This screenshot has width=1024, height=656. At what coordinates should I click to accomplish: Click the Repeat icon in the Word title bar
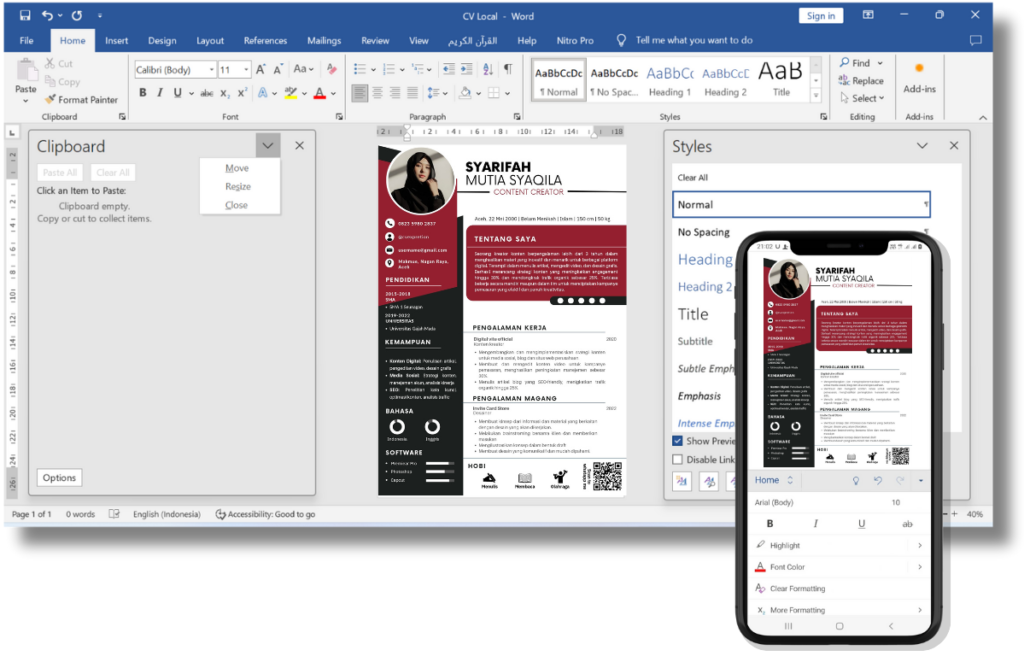pyautogui.click(x=76, y=15)
